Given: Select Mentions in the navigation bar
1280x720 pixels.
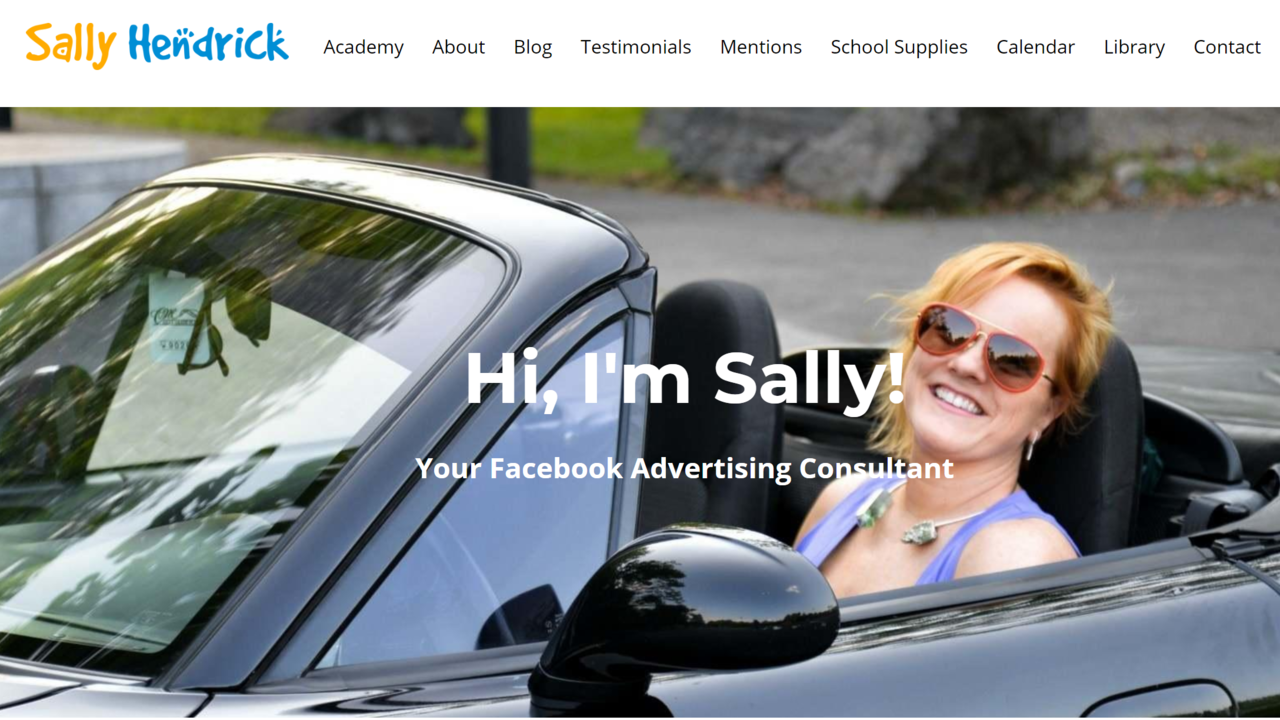Looking at the screenshot, I should pyautogui.click(x=761, y=47).
